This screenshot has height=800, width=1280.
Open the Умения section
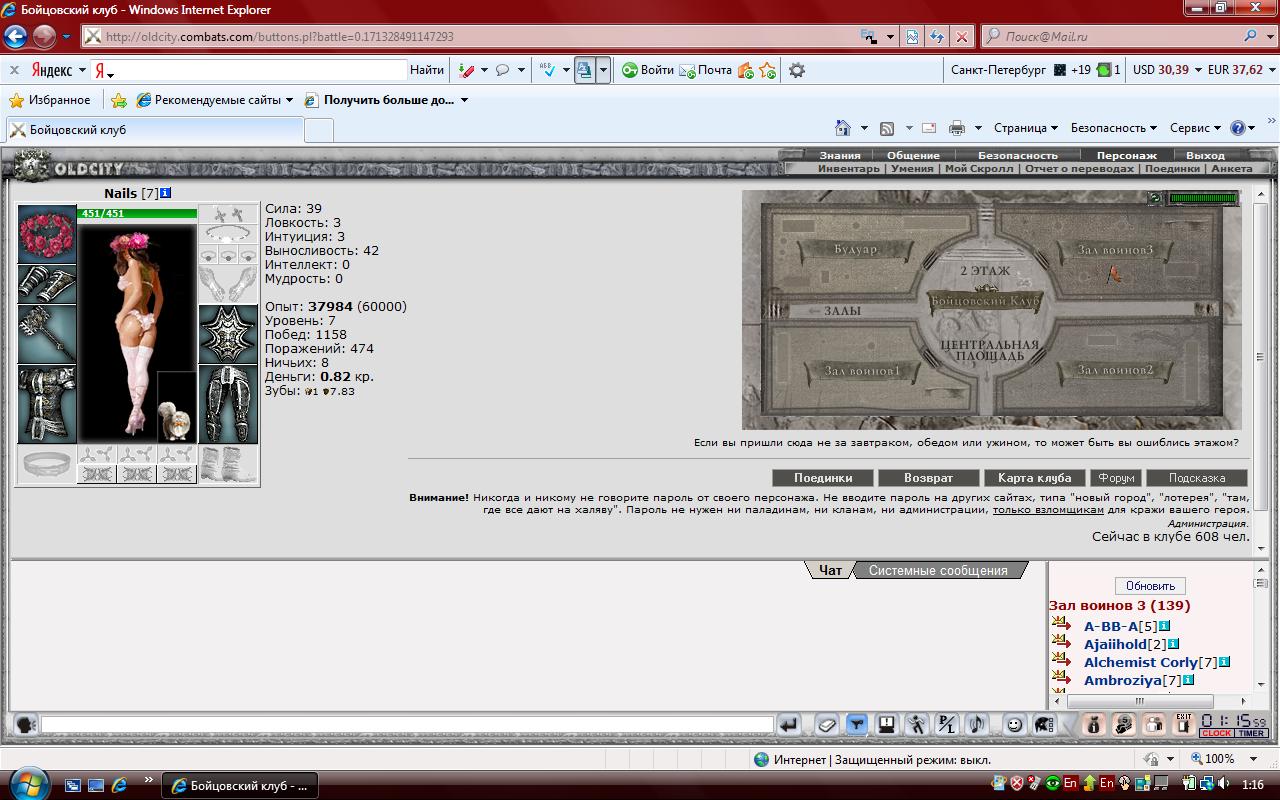coord(912,168)
